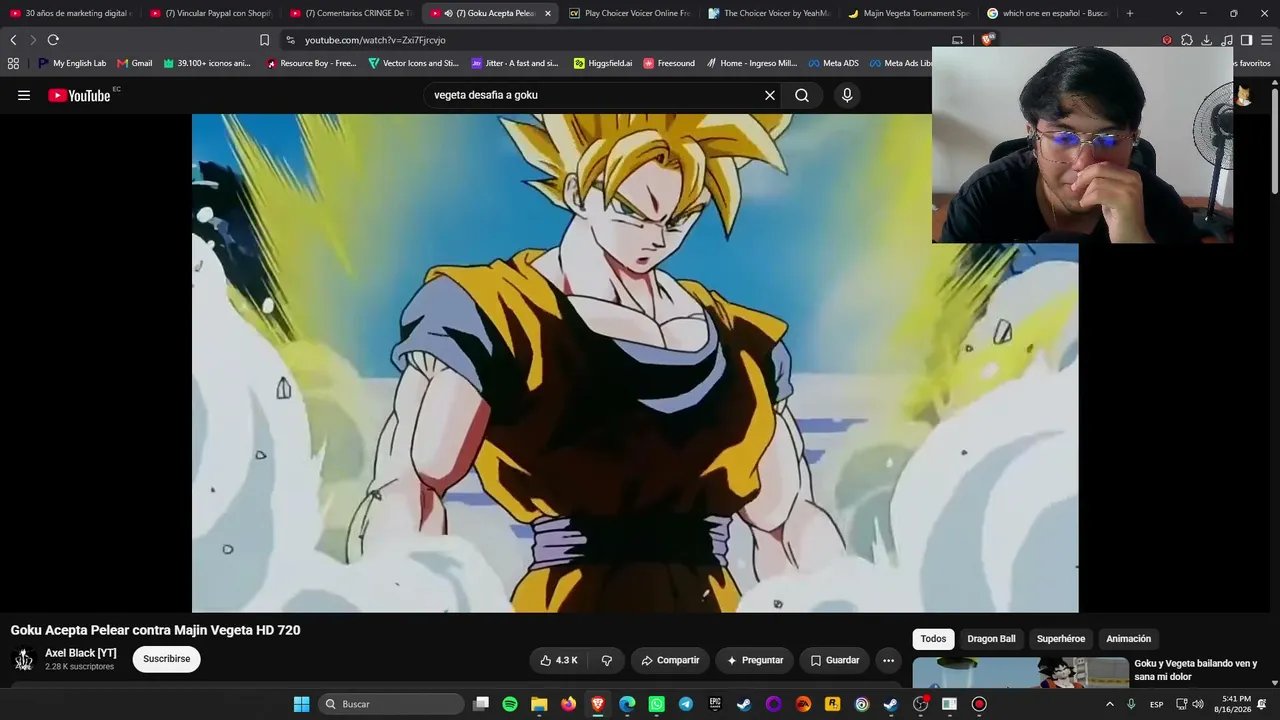This screenshot has height=720, width=1280.
Task: Open the Axel Black [YT] channel name
Action: pos(81,653)
